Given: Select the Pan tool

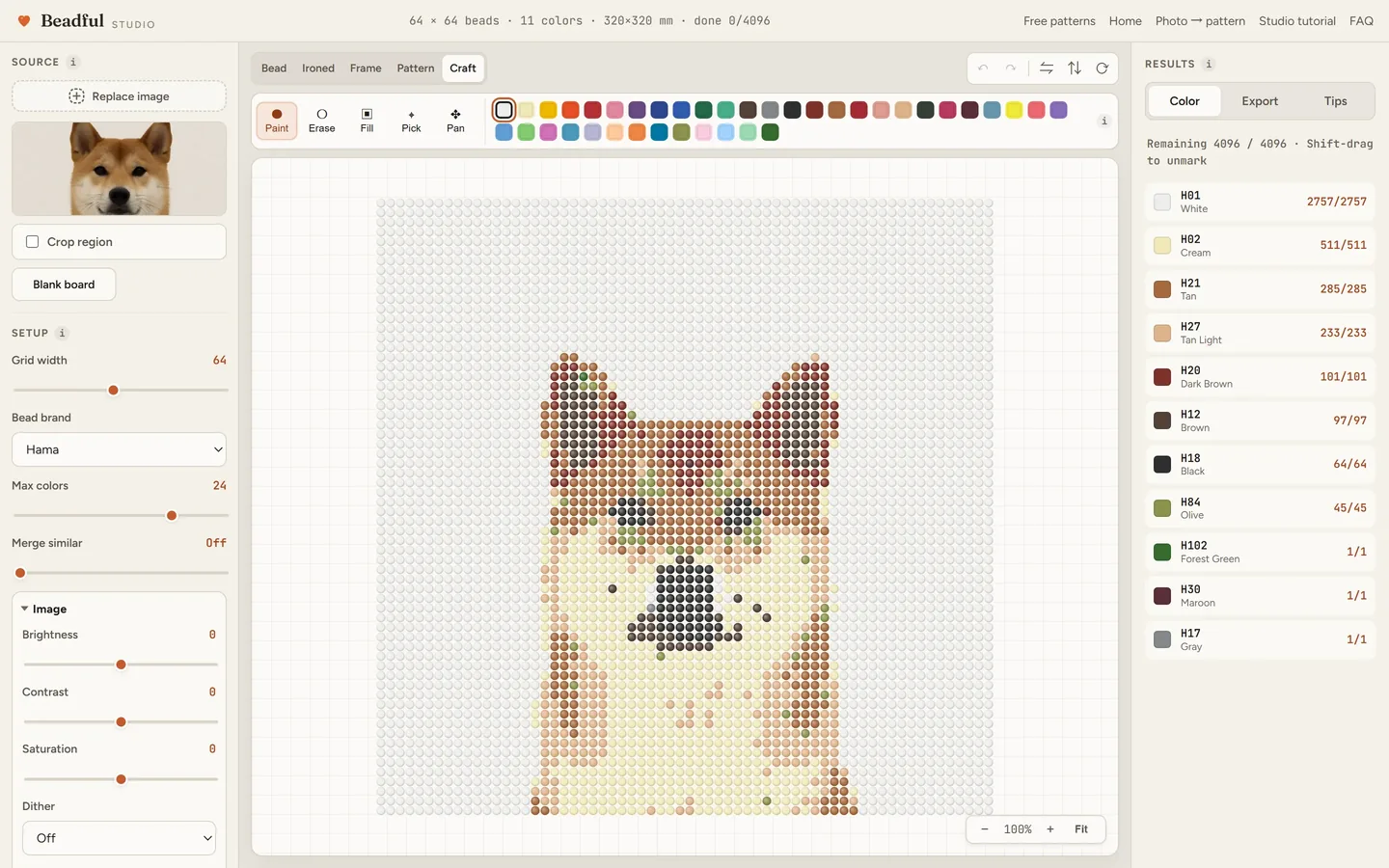Looking at the screenshot, I should 455,121.
